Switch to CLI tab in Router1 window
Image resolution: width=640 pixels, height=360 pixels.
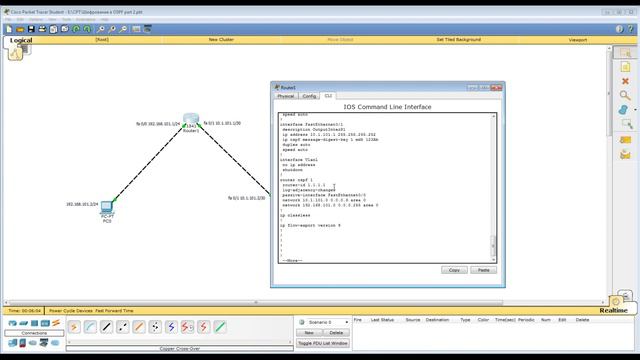click(x=328, y=96)
